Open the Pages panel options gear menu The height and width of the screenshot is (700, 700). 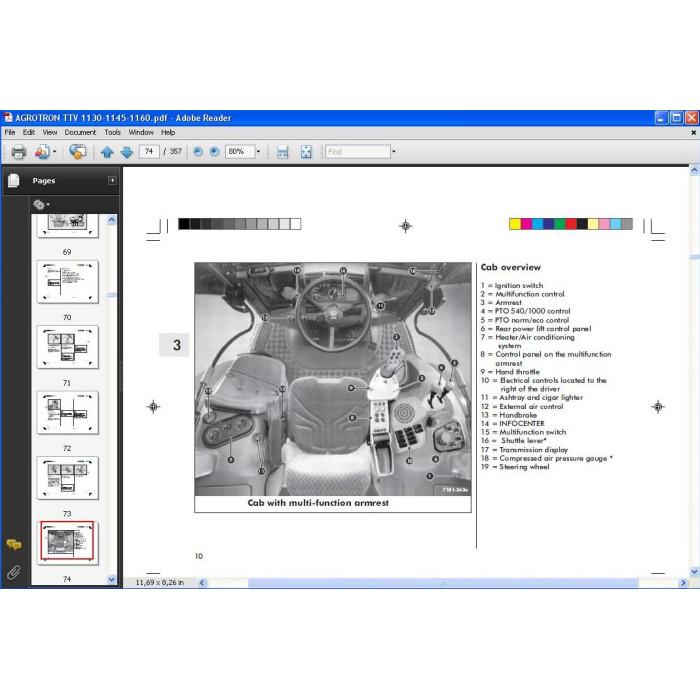click(x=41, y=205)
